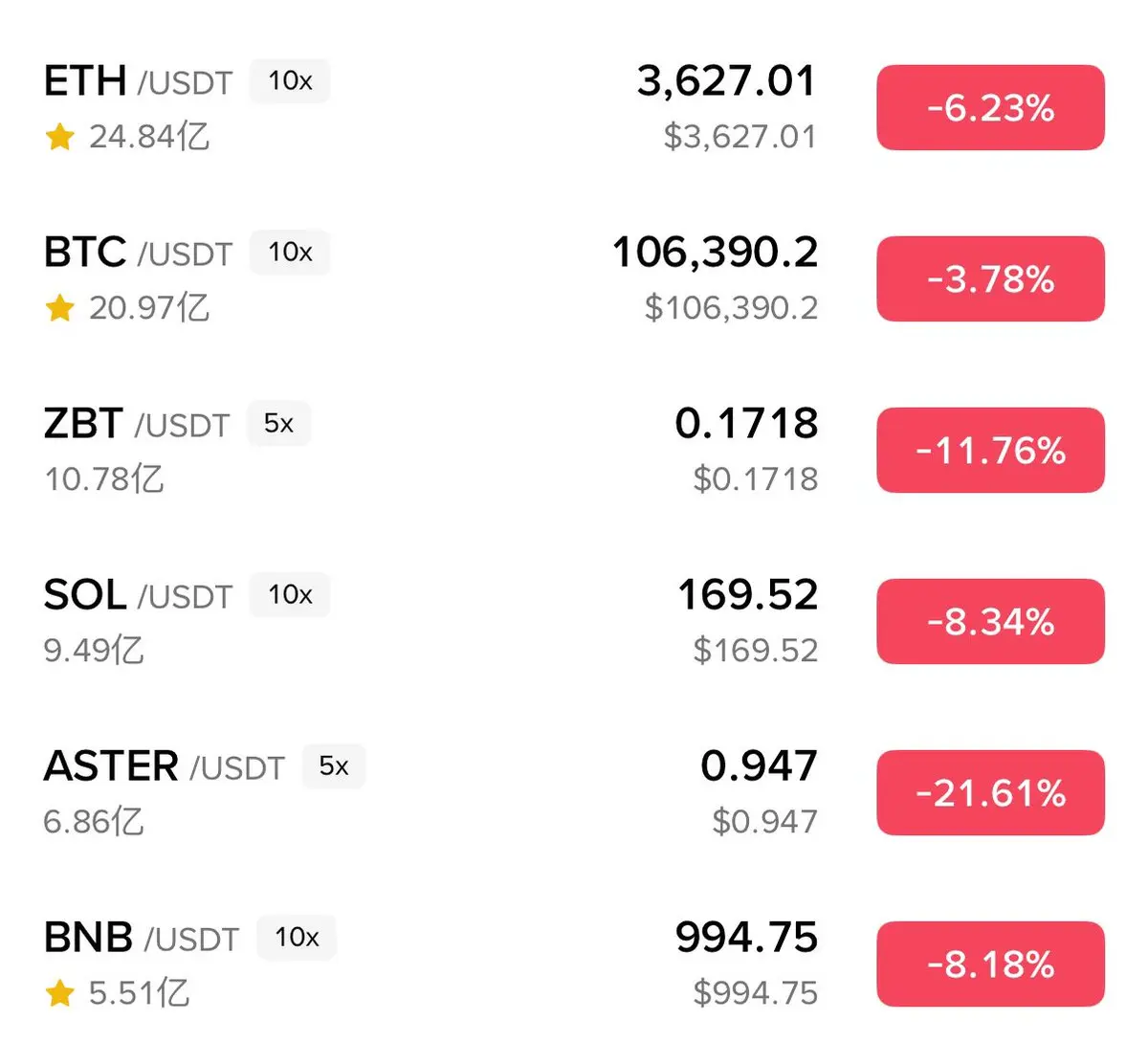Open the ETH/USDT trading pair
Image resolution: width=1148 pixels, height=1064 pixels.
(x=137, y=82)
